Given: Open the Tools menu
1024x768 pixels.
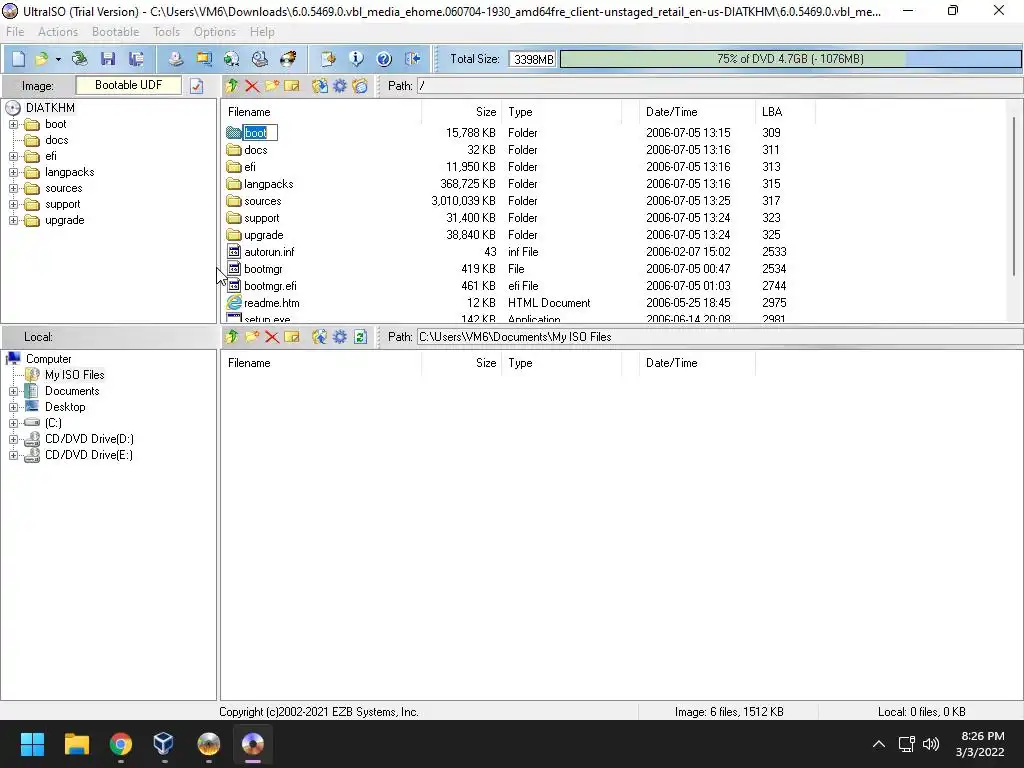Looking at the screenshot, I should 167,32.
